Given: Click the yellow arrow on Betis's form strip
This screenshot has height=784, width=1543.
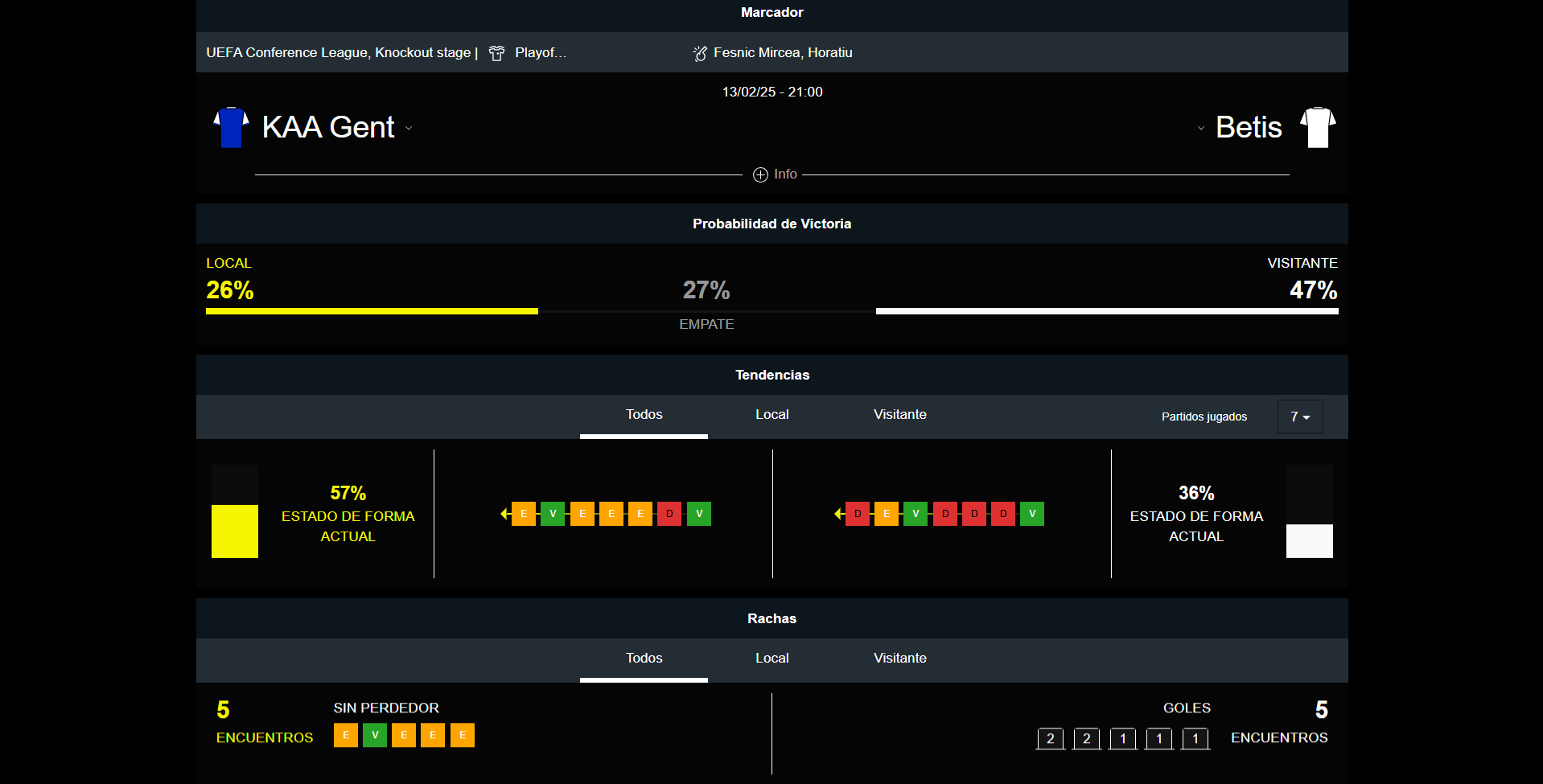Looking at the screenshot, I should pos(838,514).
